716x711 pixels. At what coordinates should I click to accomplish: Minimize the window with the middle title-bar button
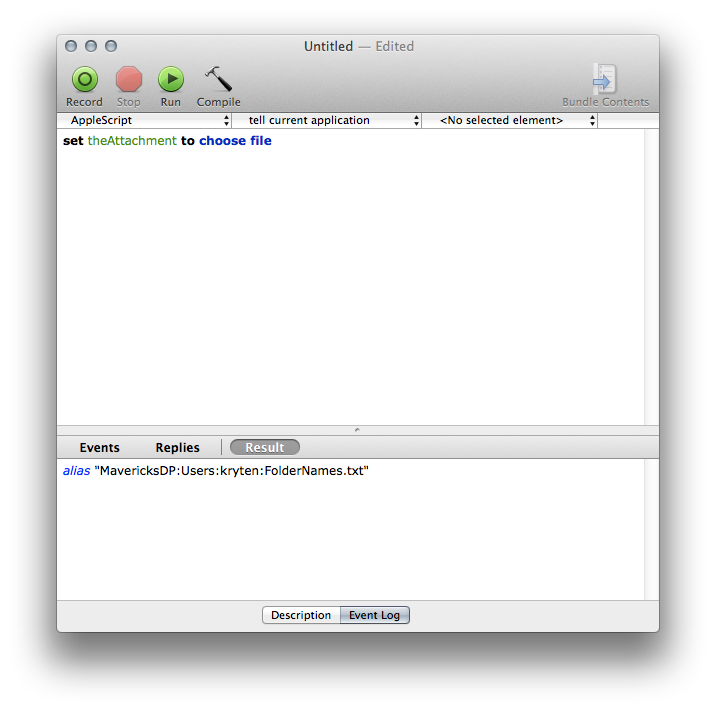click(x=91, y=46)
